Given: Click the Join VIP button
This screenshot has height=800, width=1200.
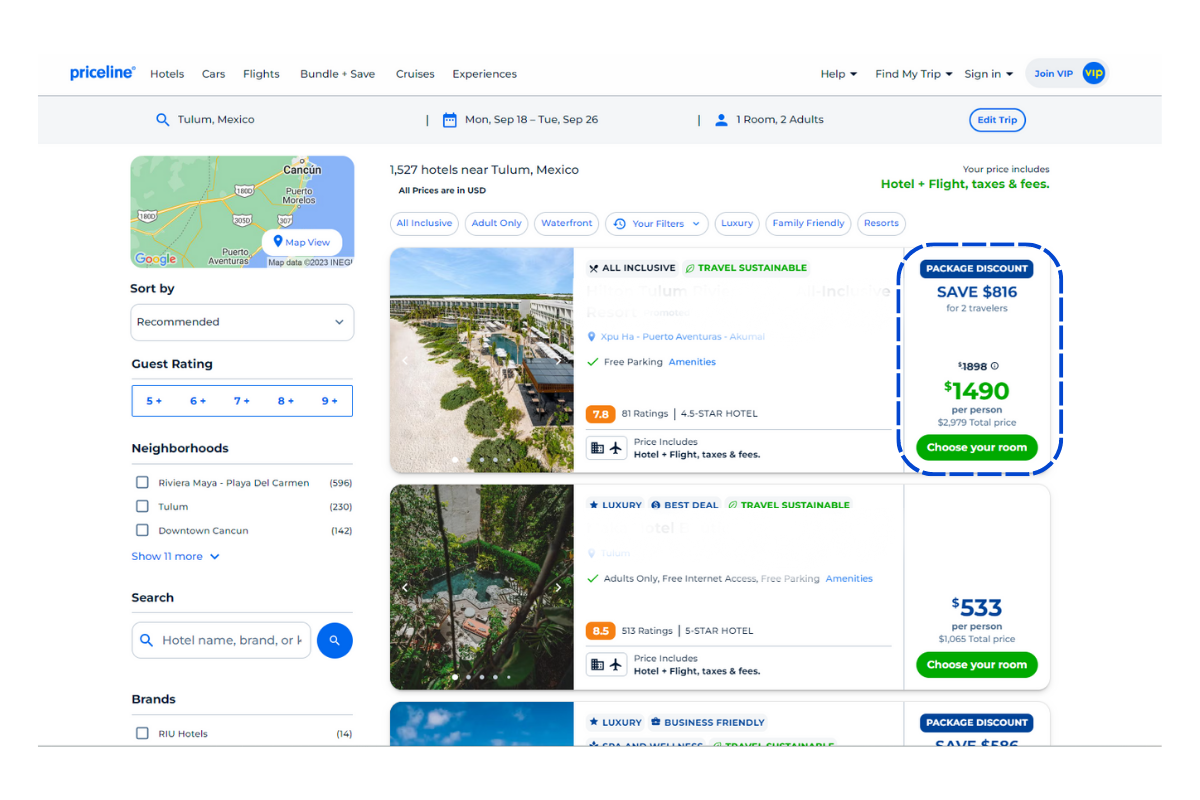Looking at the screenshot, I should [1067, 73].
